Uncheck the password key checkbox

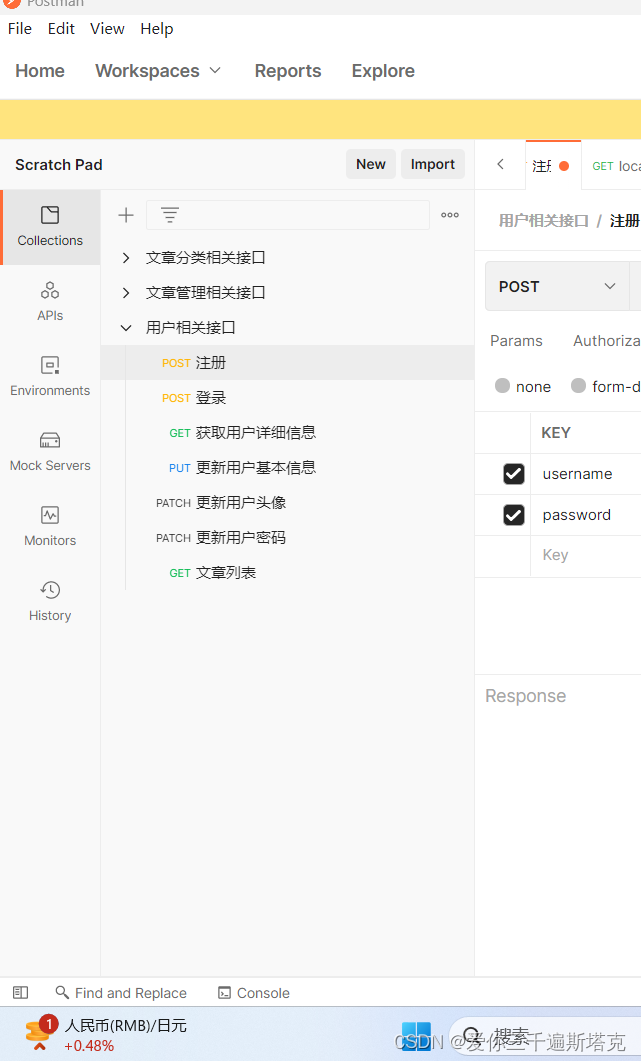(514, 515)
